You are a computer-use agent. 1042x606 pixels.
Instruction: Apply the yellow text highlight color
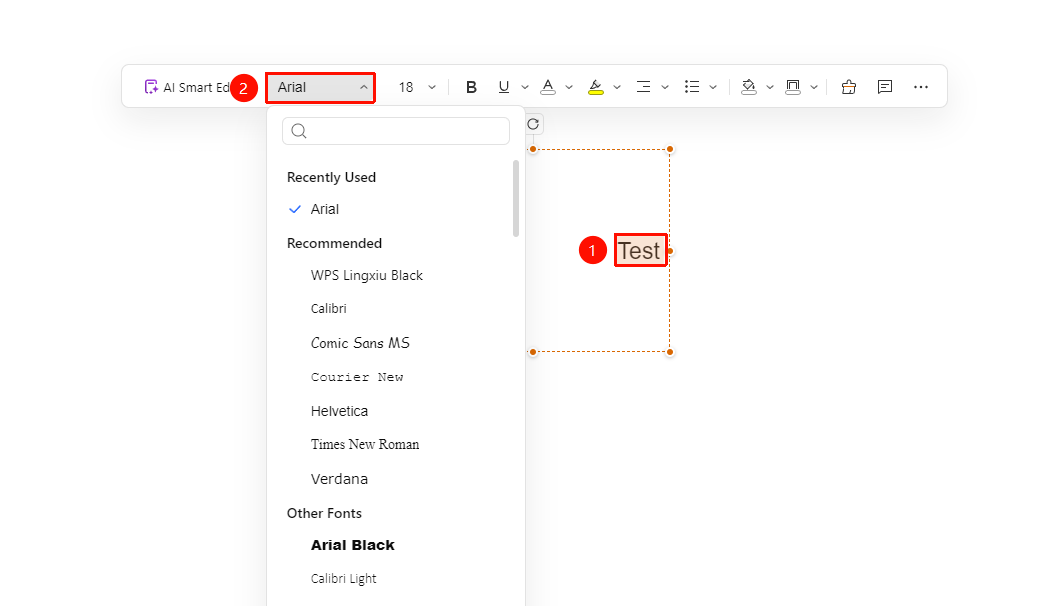[595, 87]
